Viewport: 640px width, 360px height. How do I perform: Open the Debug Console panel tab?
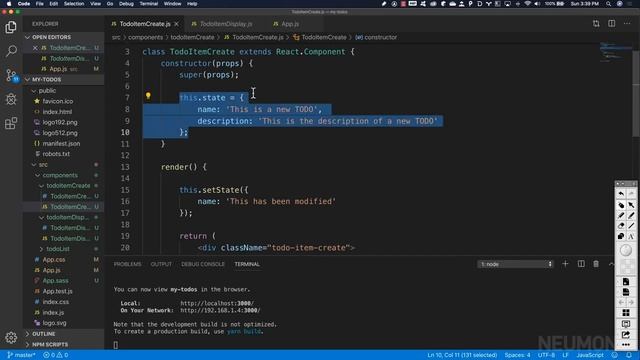(x=203, y=264)
